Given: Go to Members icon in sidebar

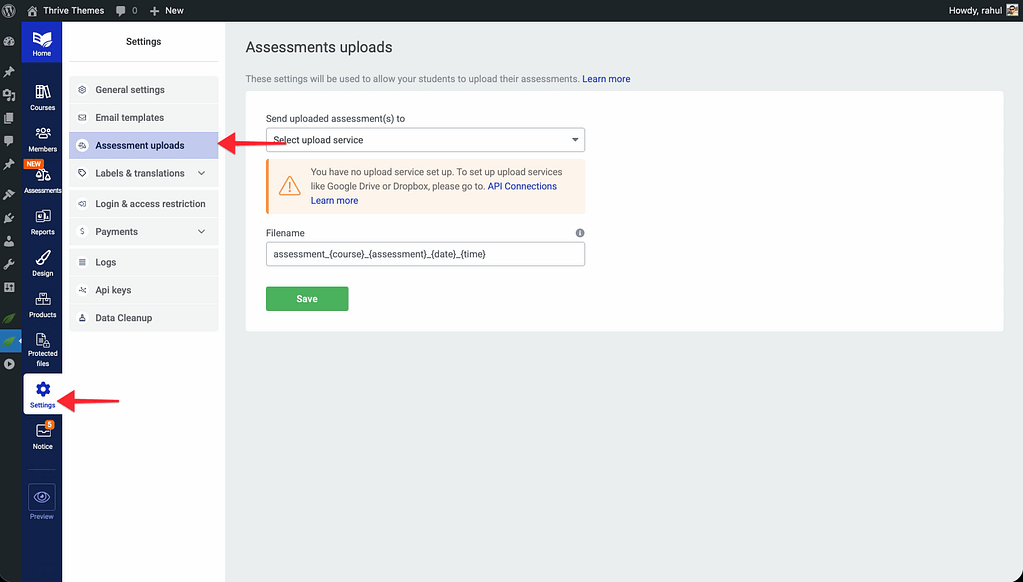Looking at the screenshot, I should 42,137.
